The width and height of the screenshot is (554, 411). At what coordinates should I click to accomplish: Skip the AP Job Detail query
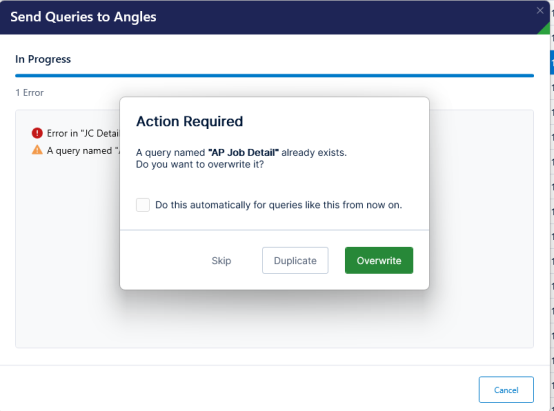(221, 260)
